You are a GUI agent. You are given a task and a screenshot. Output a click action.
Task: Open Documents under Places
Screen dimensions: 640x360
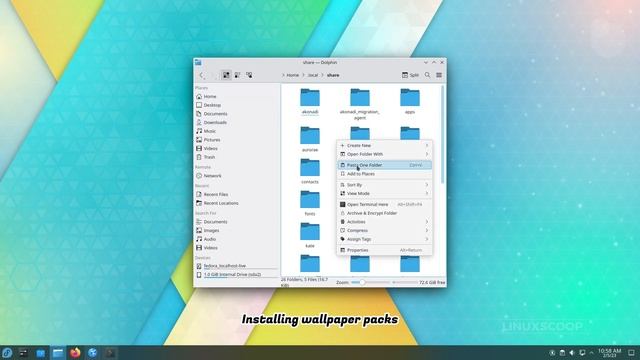click(x=237, y=114)
